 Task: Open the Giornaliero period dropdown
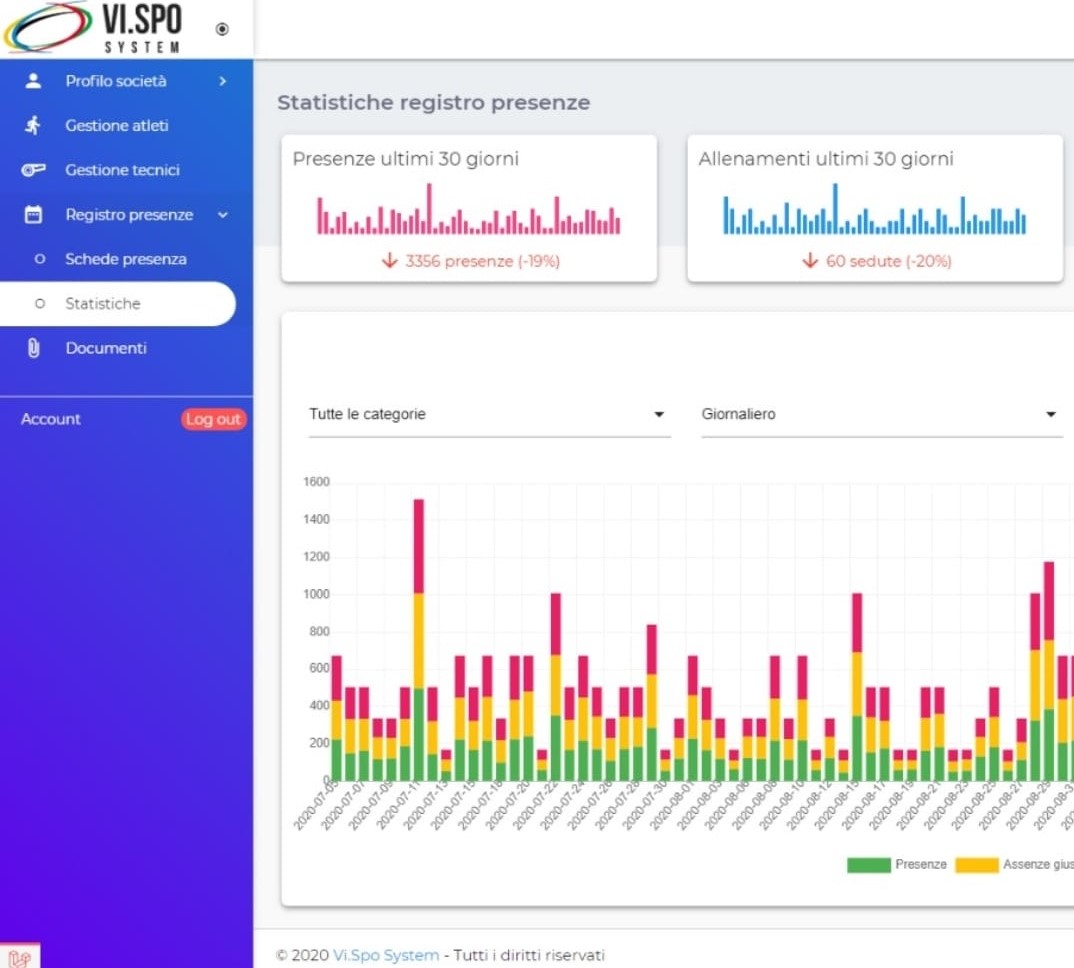882,414
